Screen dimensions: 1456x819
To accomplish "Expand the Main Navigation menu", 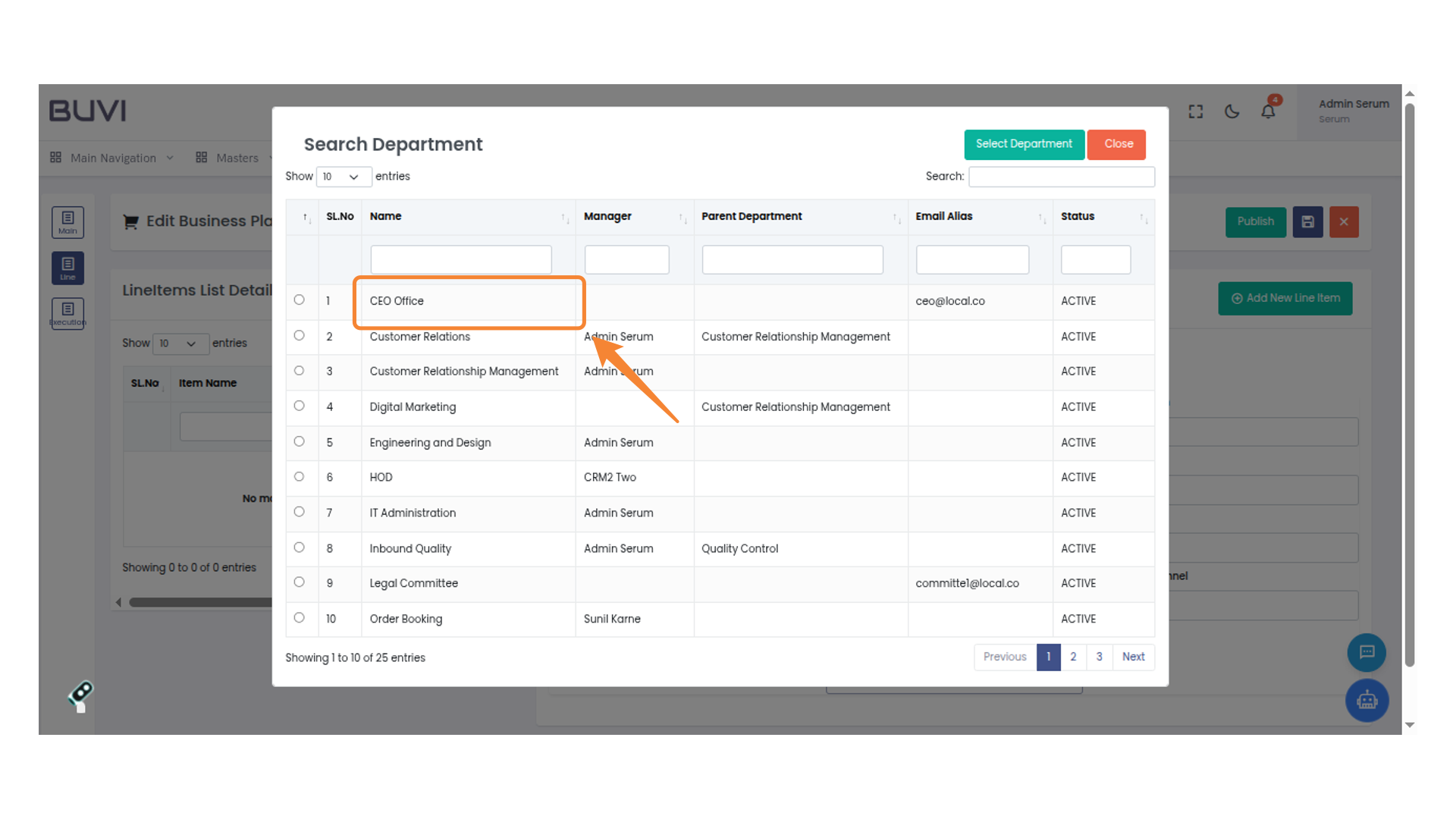I will coord(112,158).
